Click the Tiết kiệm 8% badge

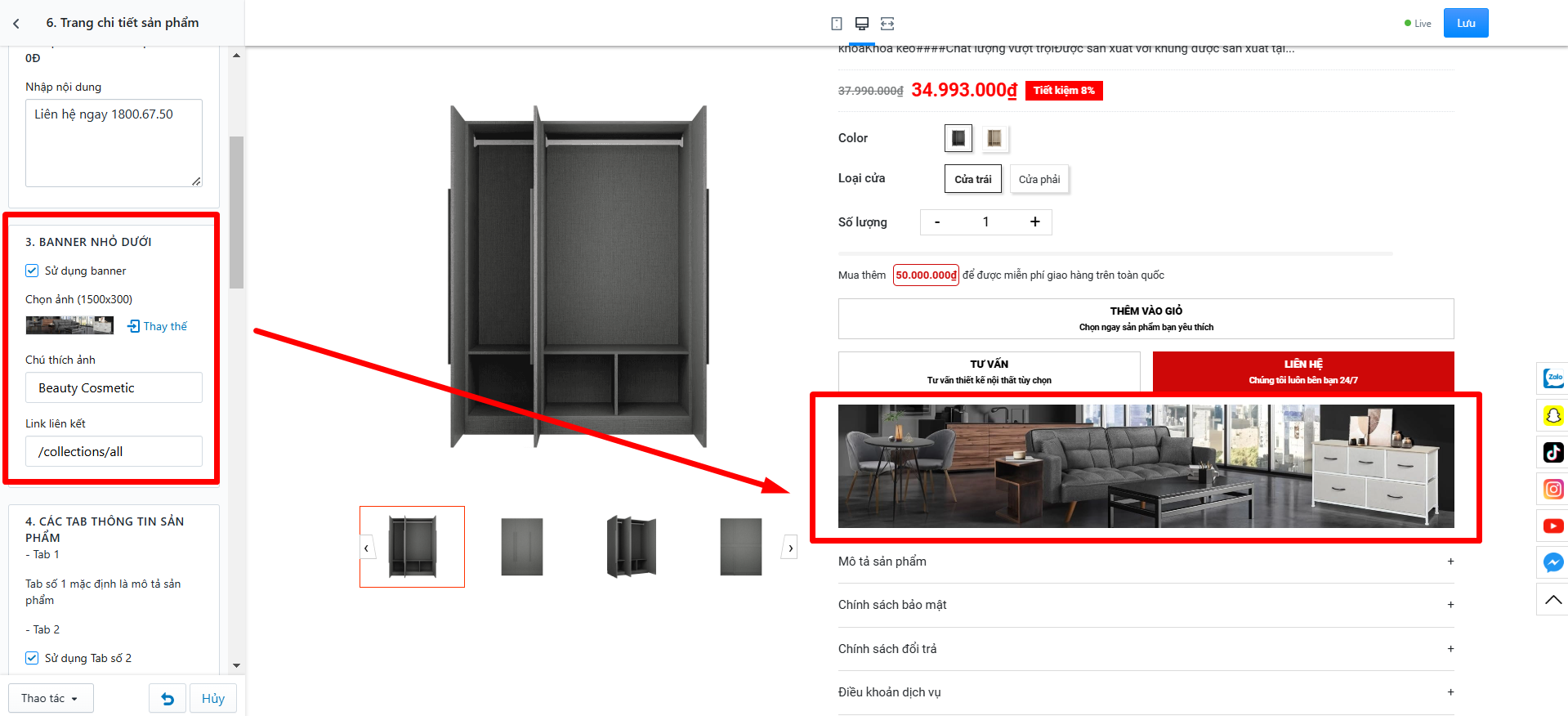[1064, 91]
